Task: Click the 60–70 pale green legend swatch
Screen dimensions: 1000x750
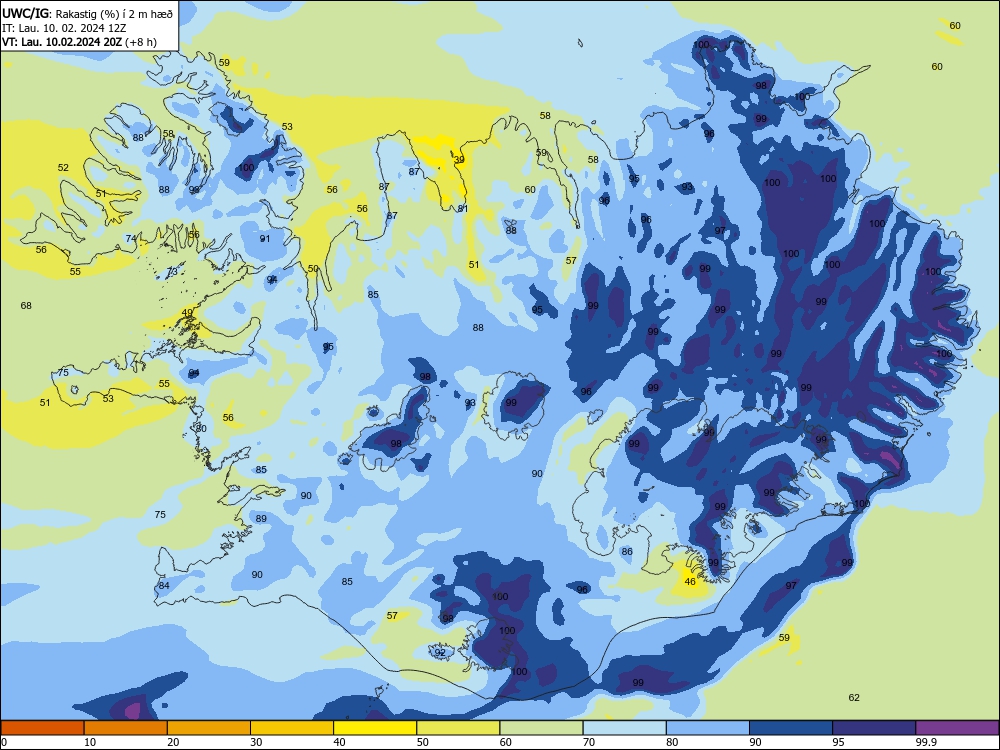Action: pyautogui.click(x=541, y=728)
